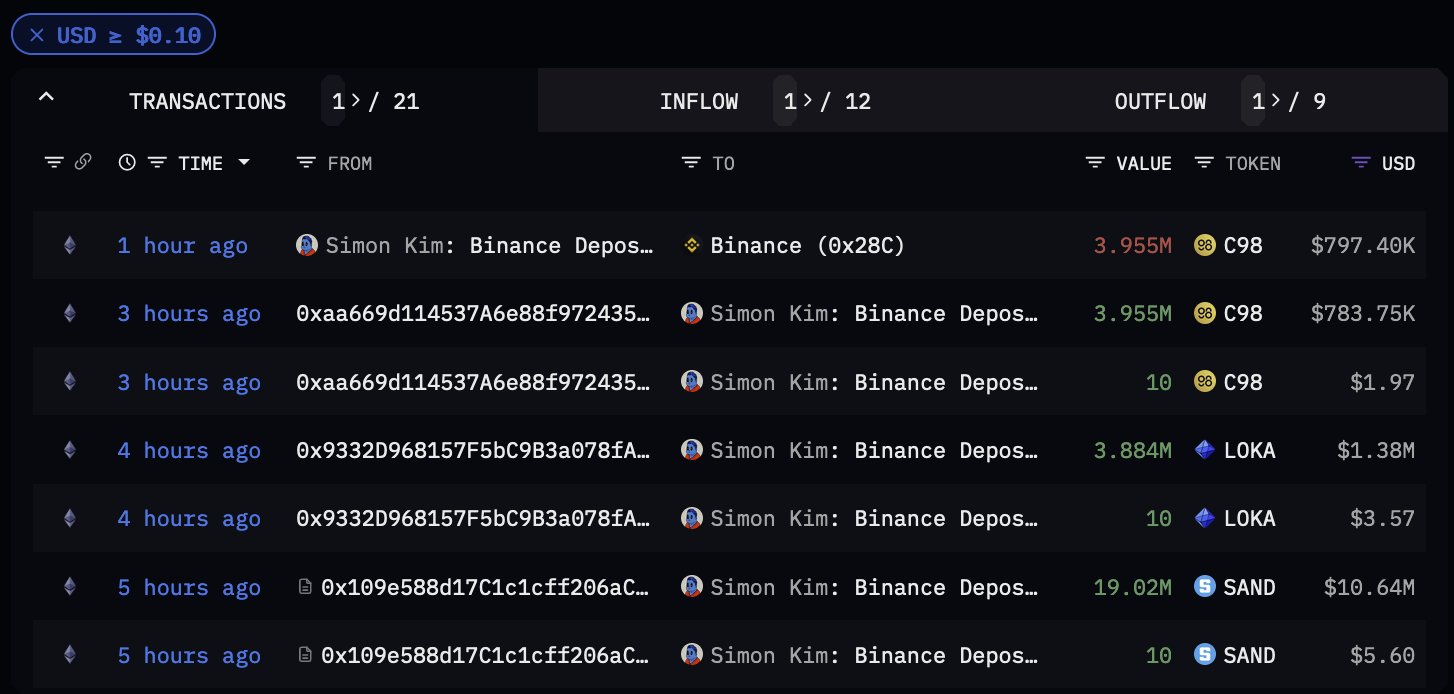Click the C98 token icon in first row
The width and height of the screenshot is (1454, 694).
point(1205,245)
